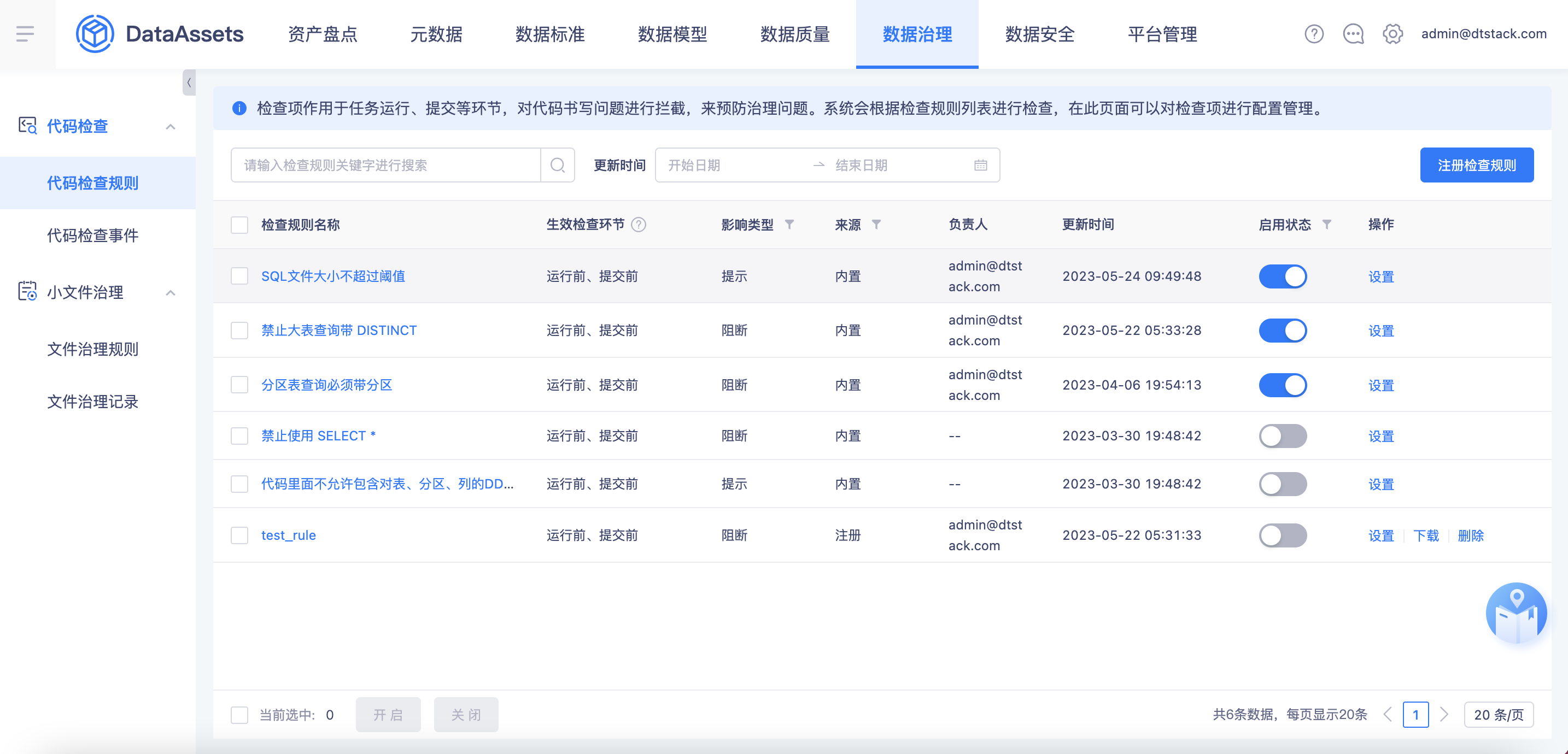Focus the rule keyword search field
Viewport: 1568px width, 754px height.
[386, 165]
